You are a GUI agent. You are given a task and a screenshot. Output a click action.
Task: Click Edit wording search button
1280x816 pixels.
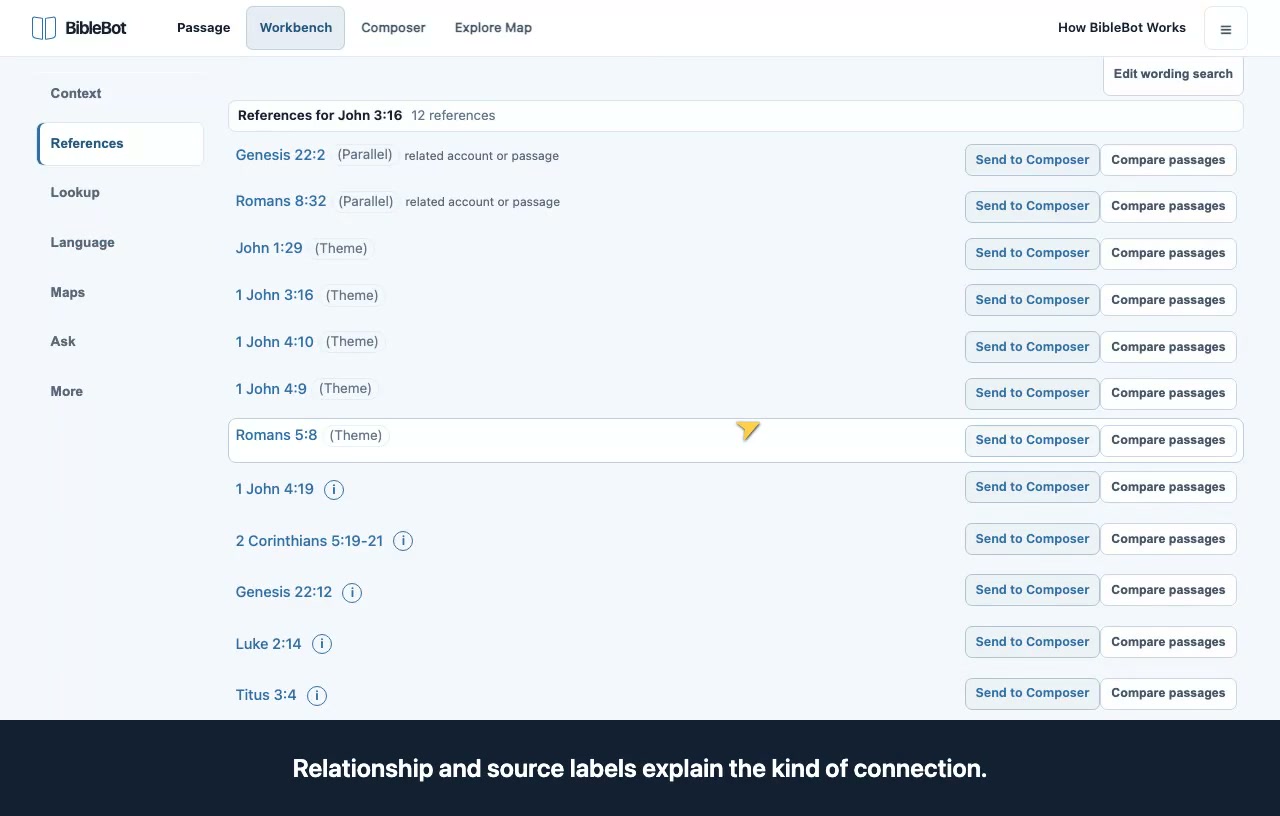tap(1173, 74)
